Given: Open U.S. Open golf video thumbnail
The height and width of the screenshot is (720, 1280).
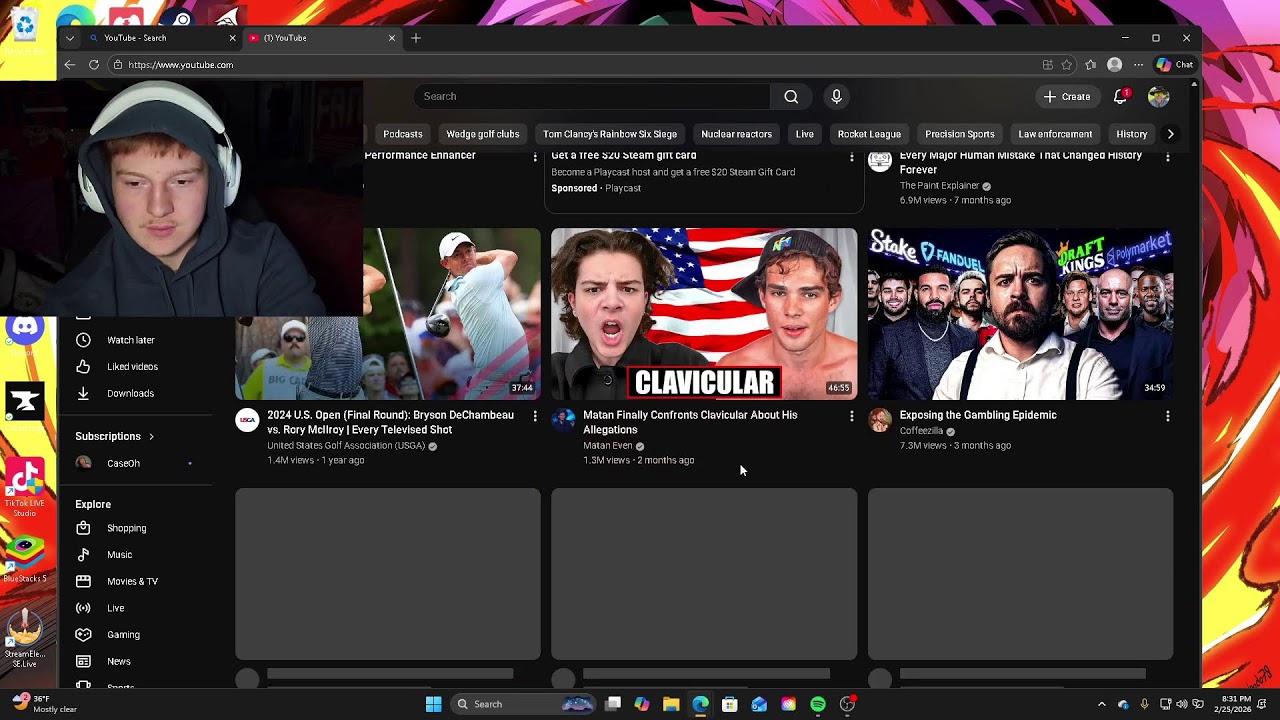Looking at the screenshot, I should point(452,314).
